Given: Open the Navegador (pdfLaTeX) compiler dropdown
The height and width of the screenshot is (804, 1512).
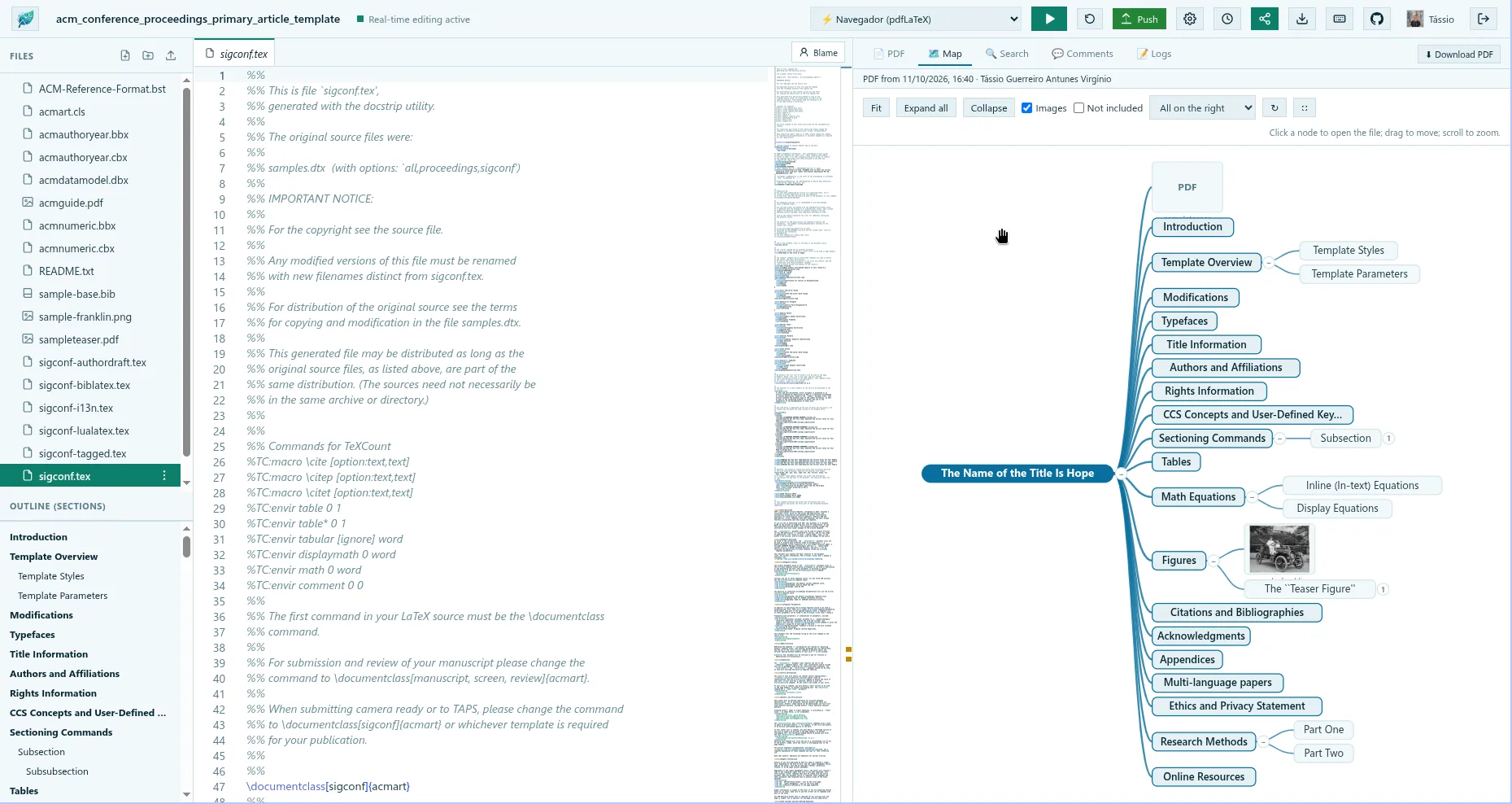Looking at the screenshot, I should pyautogui.click(x=917, y=19).
